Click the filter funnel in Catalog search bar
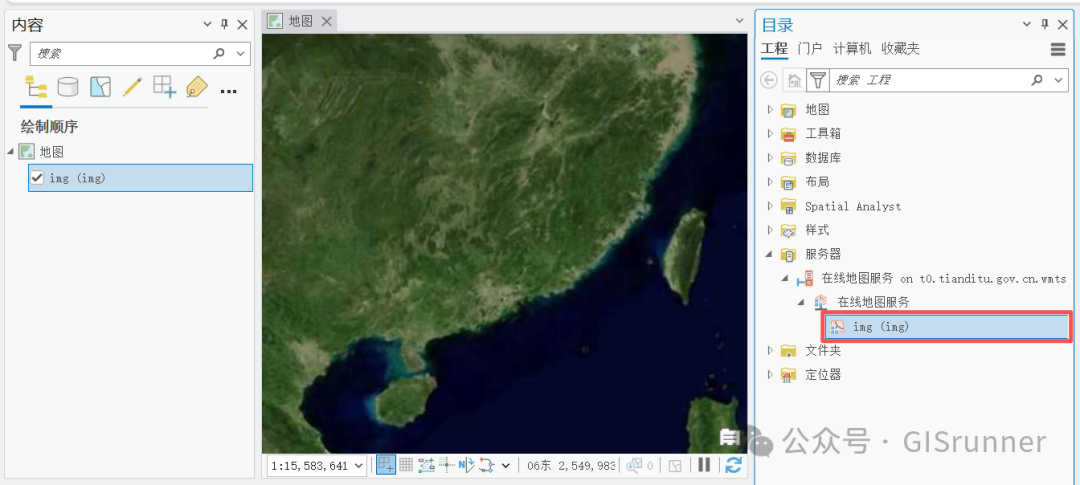 [x=818, y=81]
